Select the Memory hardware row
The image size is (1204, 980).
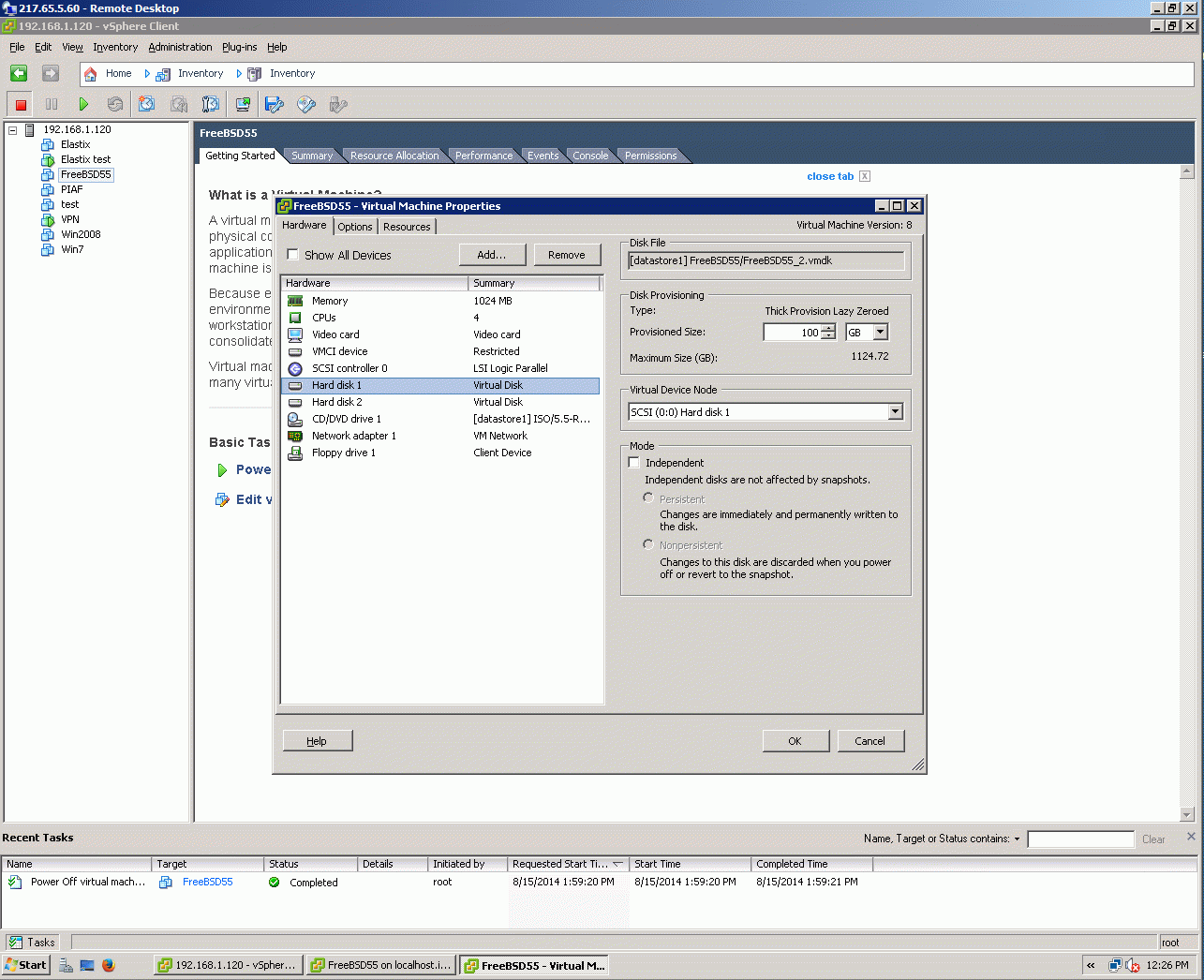(440, 301)
